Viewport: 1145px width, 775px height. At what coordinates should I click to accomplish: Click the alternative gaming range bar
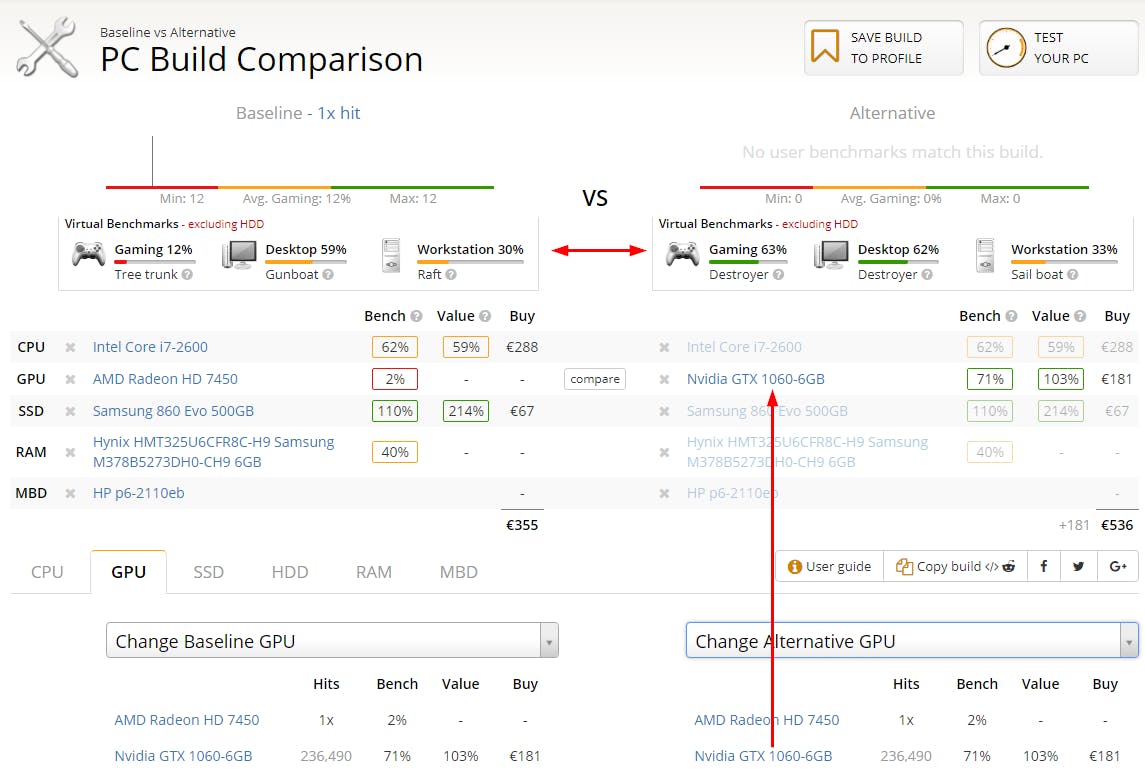[895, 188]
